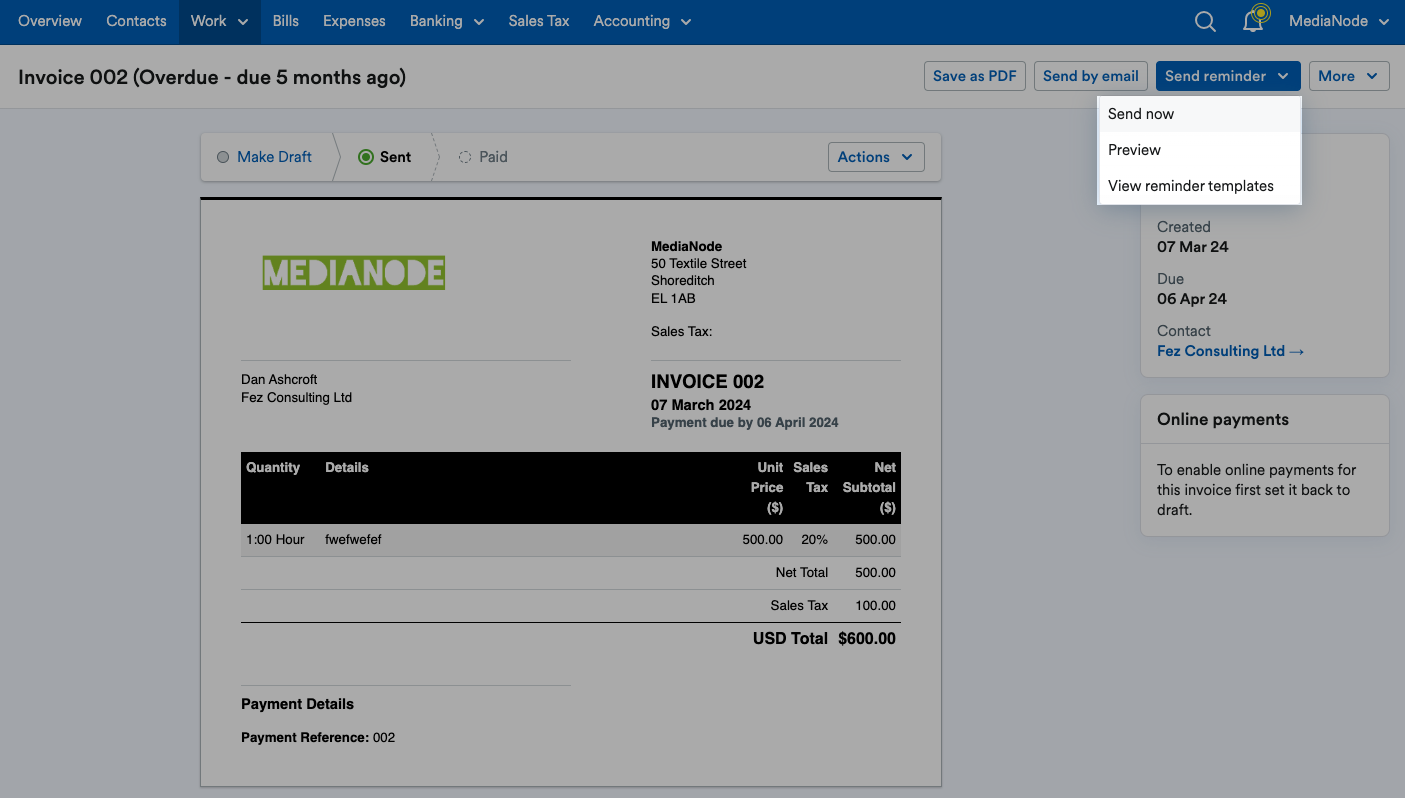Viewport: 1405px width, 798px height.
Task: Click 'Payment Reference: 002' text
Action: point(318,738)
